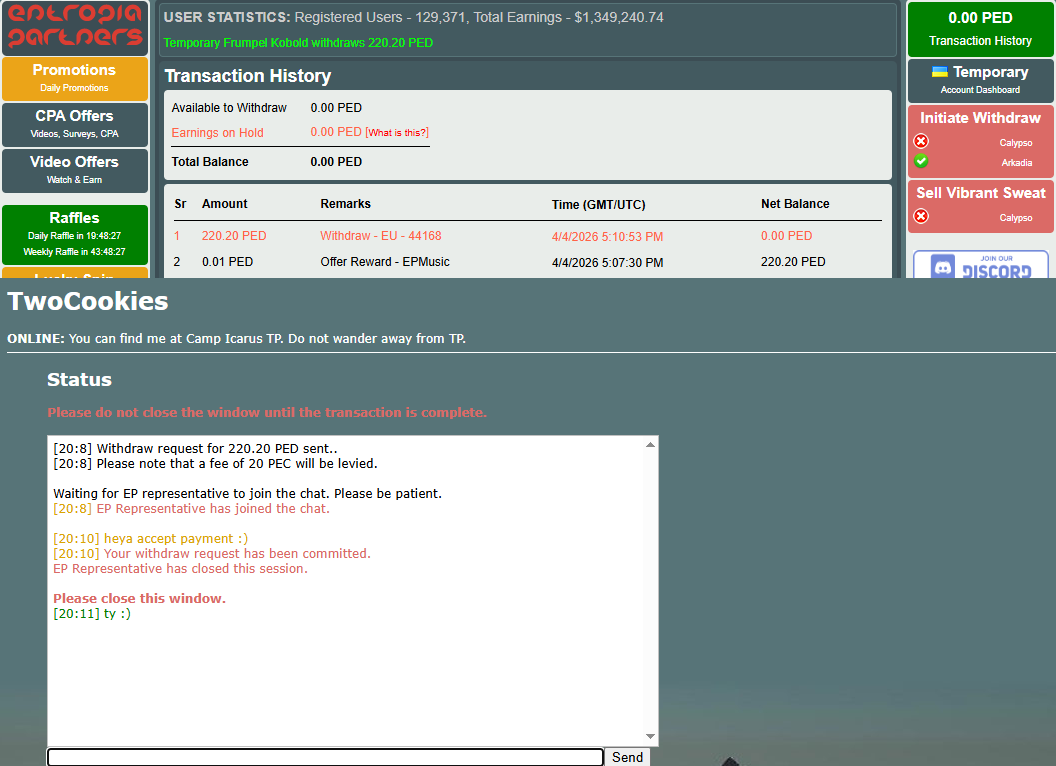This screenshot has height=766, width=1056.
Task: Open CPA Offers in the sidebar
Action: click(x=75, y=124)
